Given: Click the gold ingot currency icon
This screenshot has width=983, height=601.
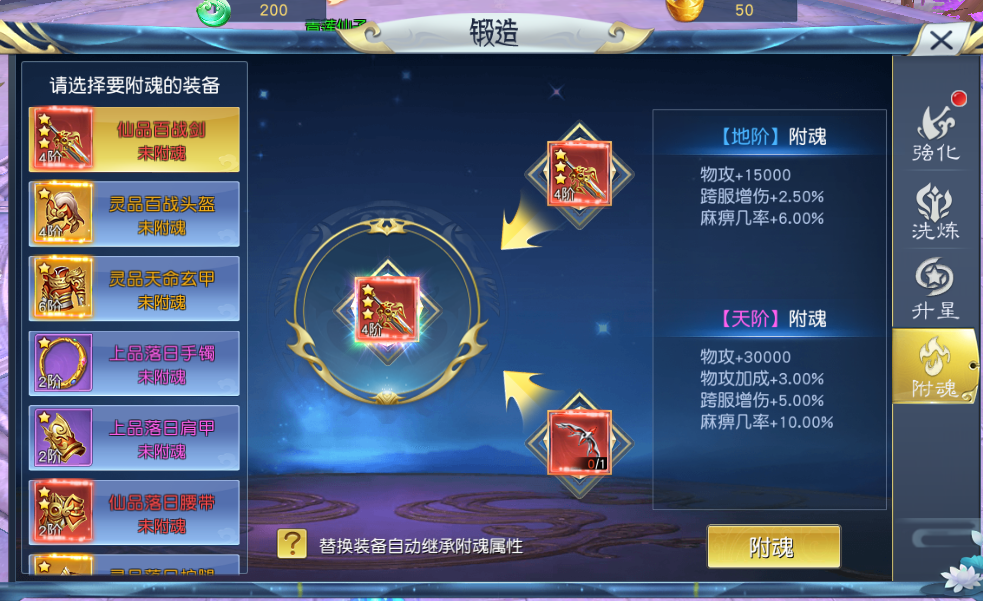Looking at the screenshot, I should (x=684, y=9).
